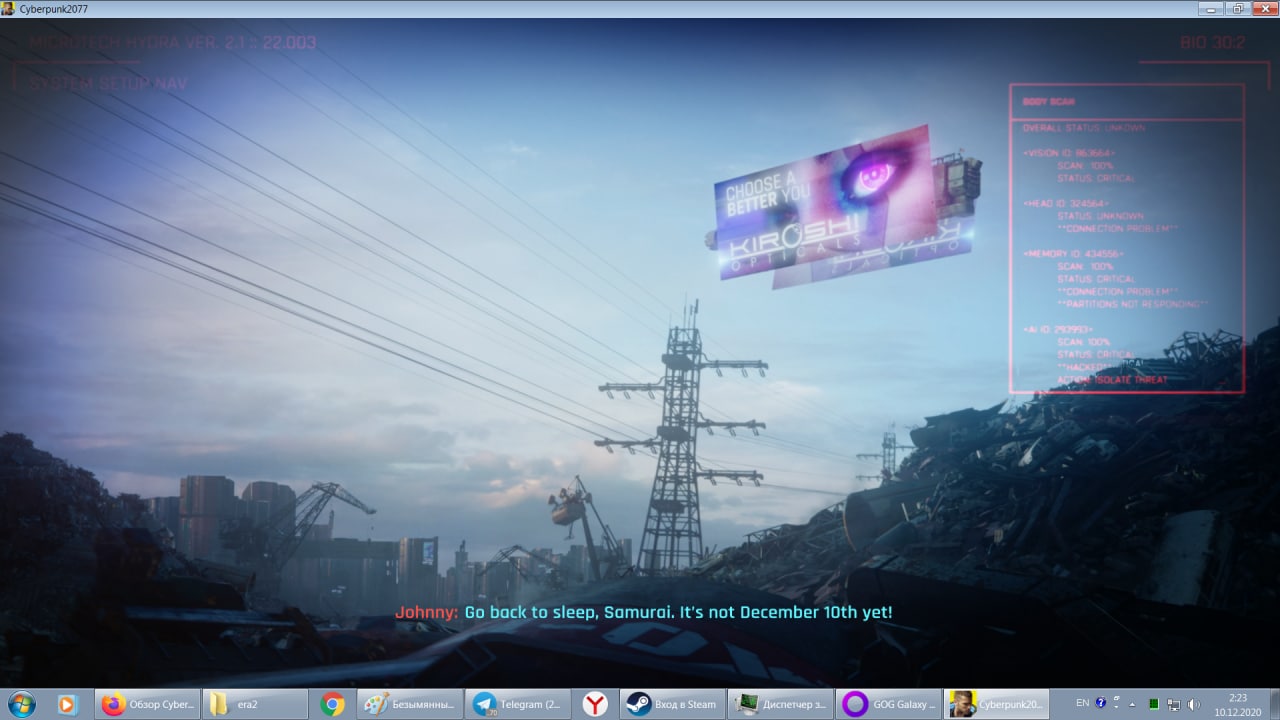Viewport: 1280px width, 720px height.
Task: Click the Cyberpunk2077 title bar icon
Action: coord(9,8)
